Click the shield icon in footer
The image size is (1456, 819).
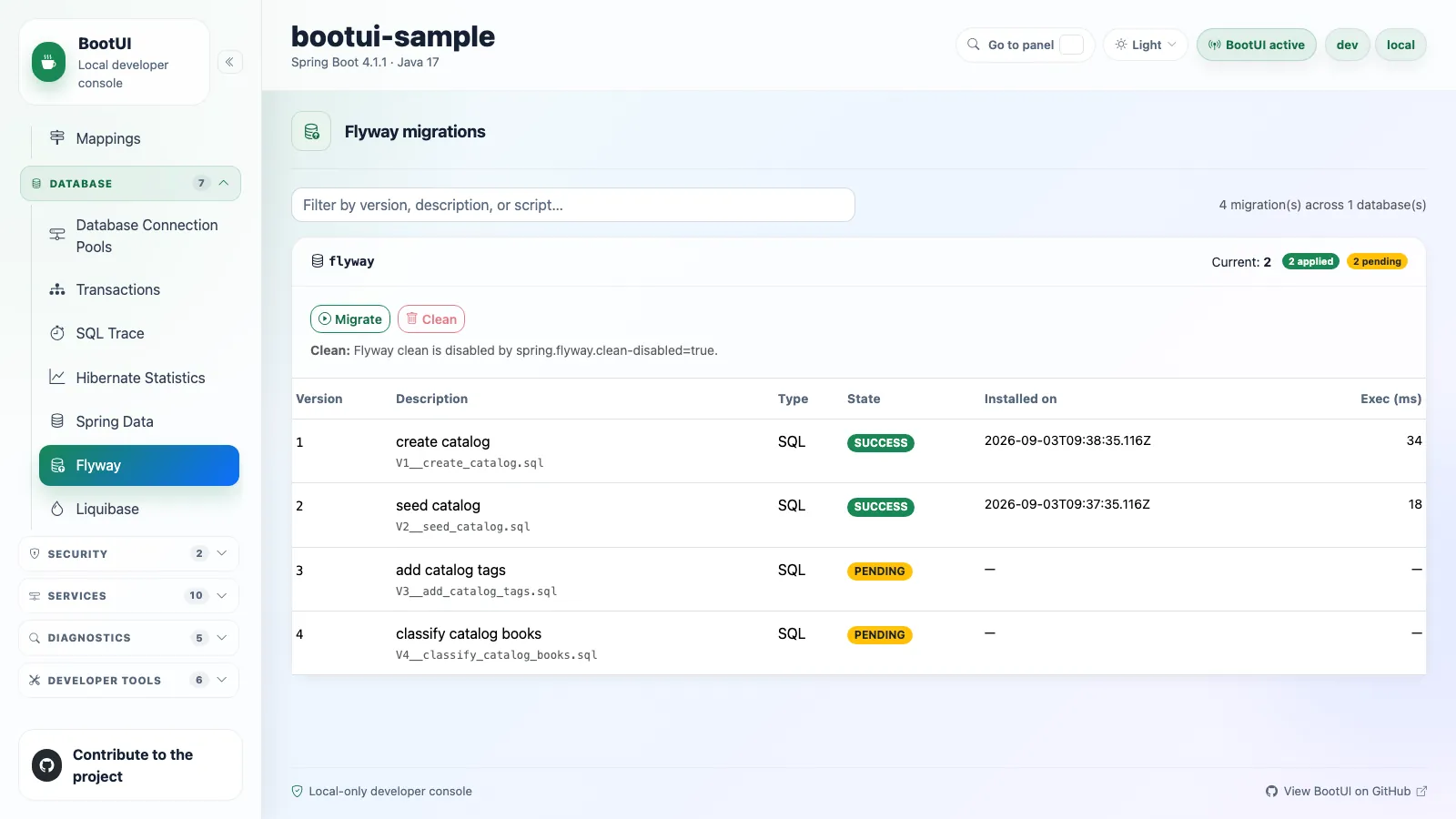coord(297,792)
